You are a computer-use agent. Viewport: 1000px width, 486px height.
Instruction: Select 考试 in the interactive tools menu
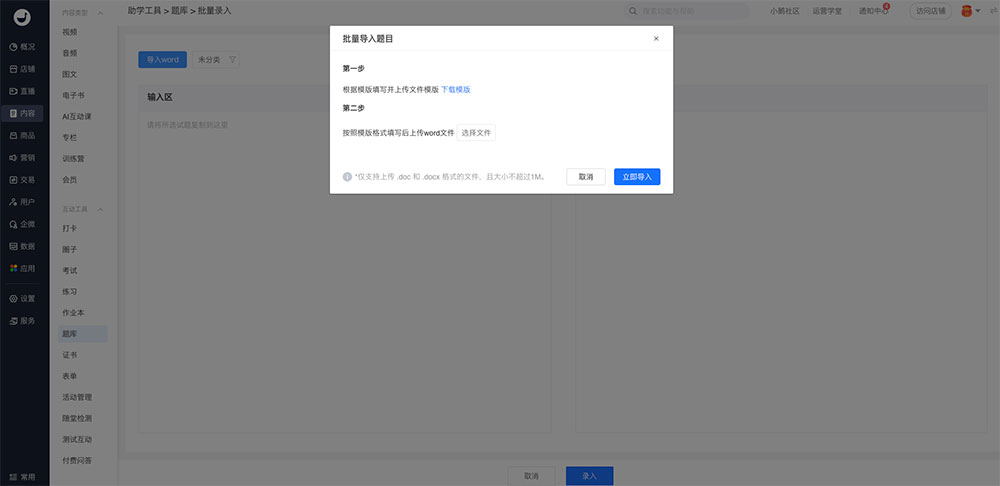coord(70,270)
